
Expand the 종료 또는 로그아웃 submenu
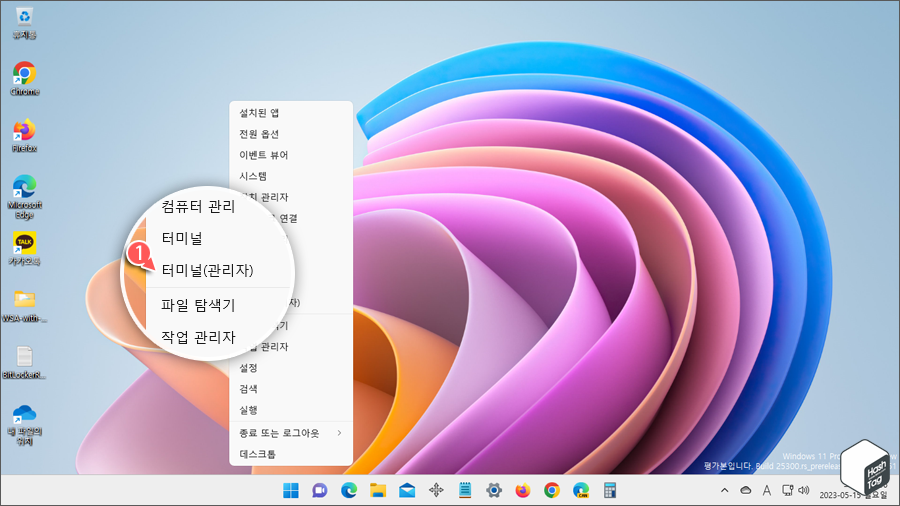coord(291,433)
